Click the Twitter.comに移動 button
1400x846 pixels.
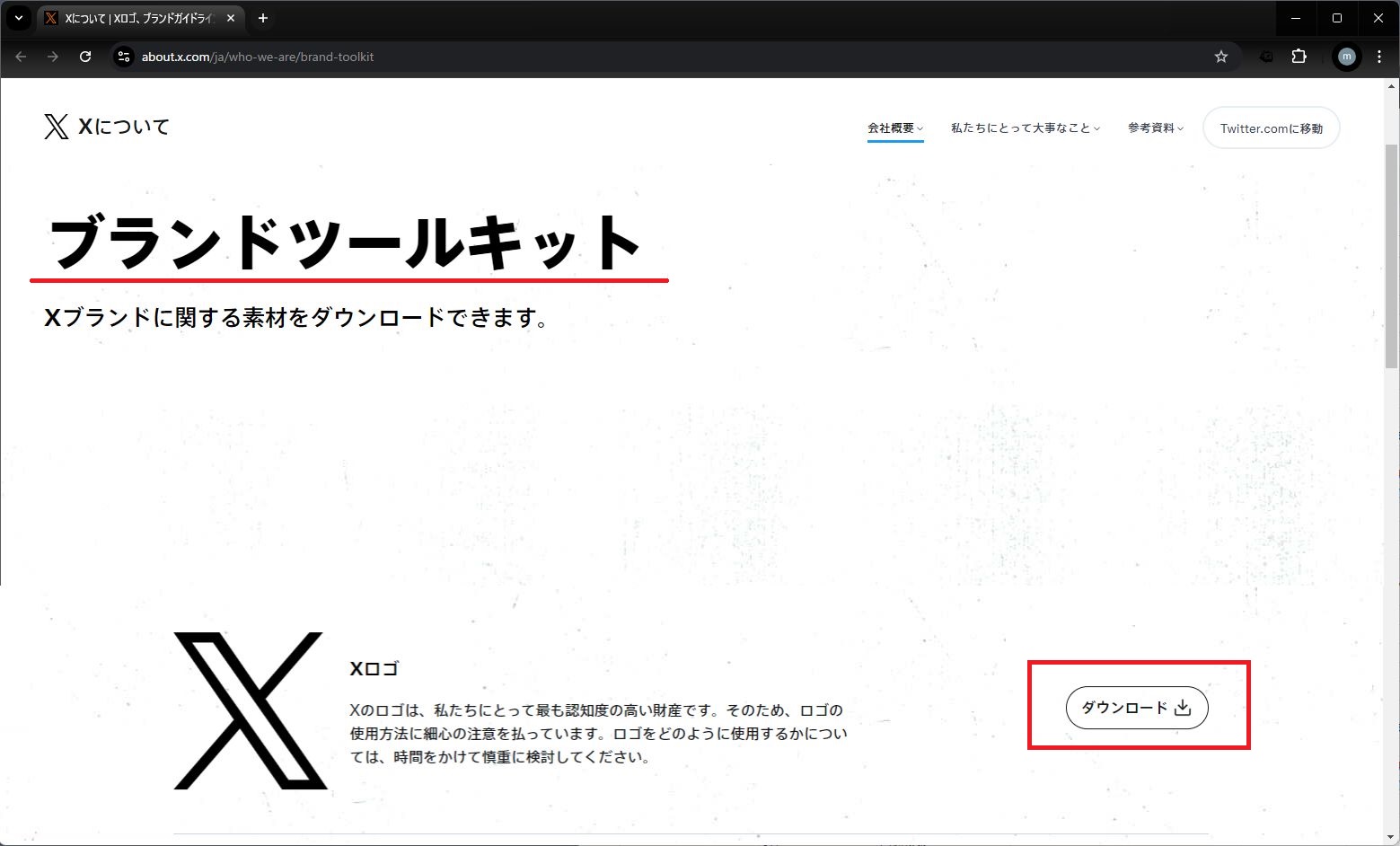(x=1271, y=128)
